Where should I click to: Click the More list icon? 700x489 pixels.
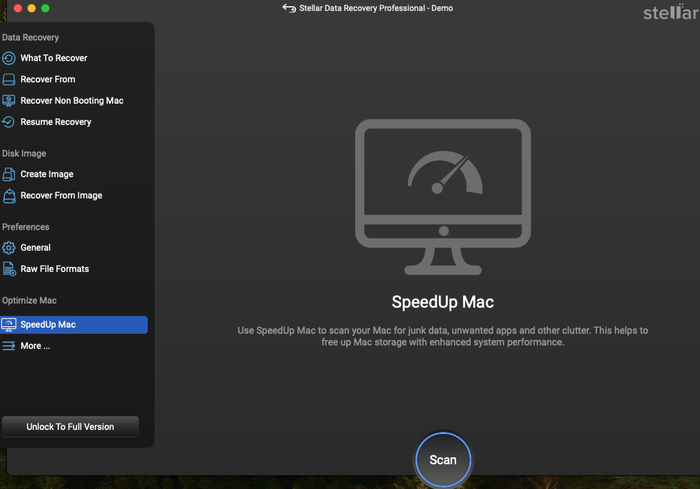(x=8, y=346)
